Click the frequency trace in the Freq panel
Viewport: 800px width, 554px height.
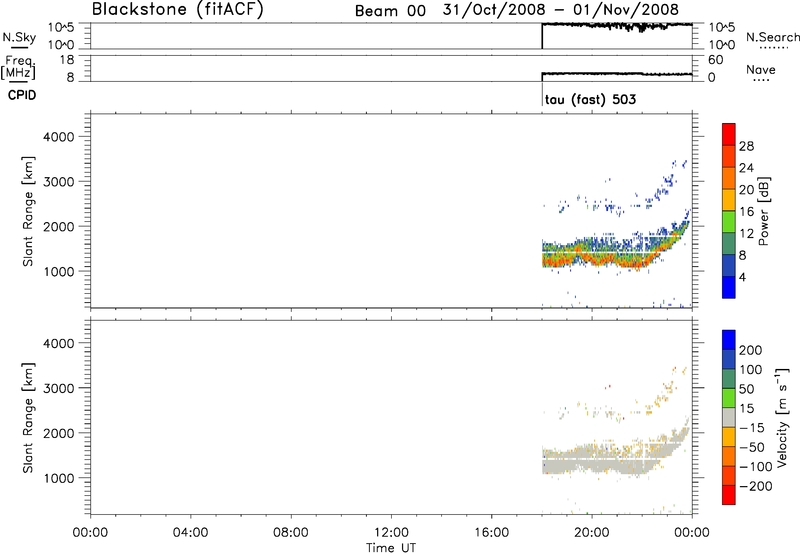pos(617,74)
